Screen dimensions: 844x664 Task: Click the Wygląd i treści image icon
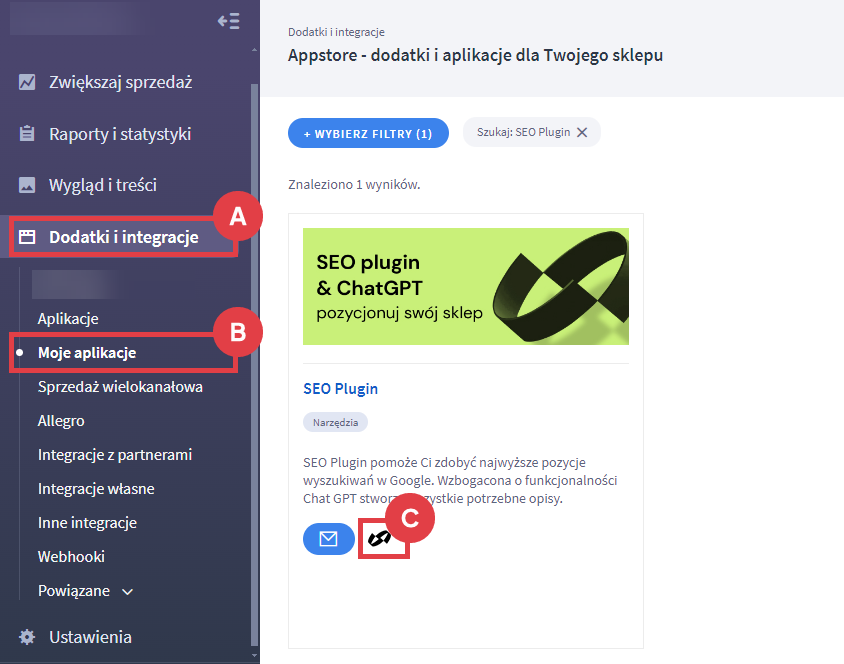pos(27,185)
